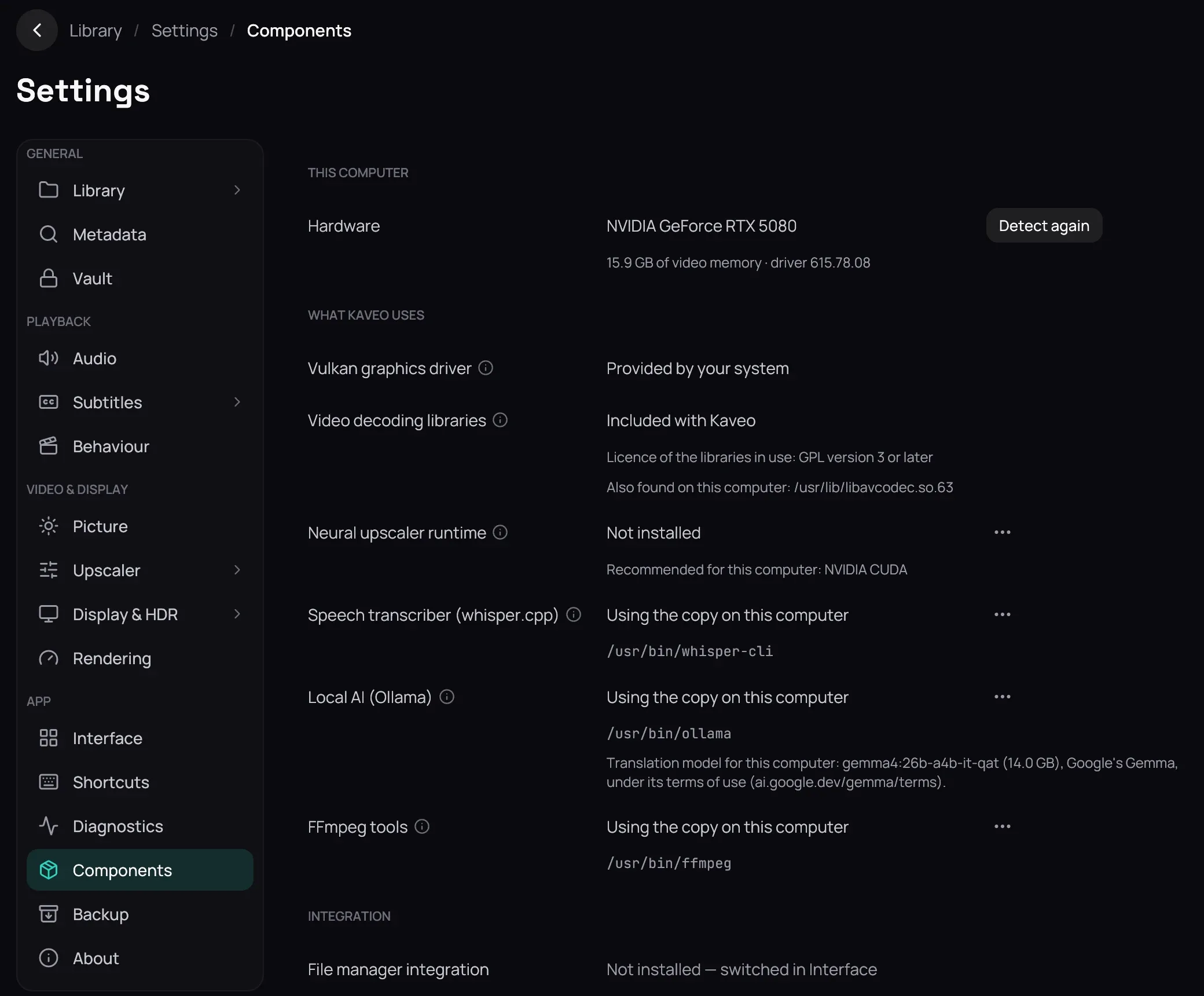
Task: Expand Library submenu chevron
Action: 237,190
